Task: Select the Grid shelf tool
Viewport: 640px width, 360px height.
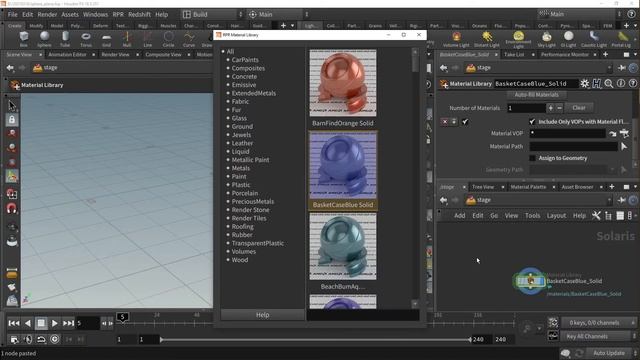Action: (107, 39)
